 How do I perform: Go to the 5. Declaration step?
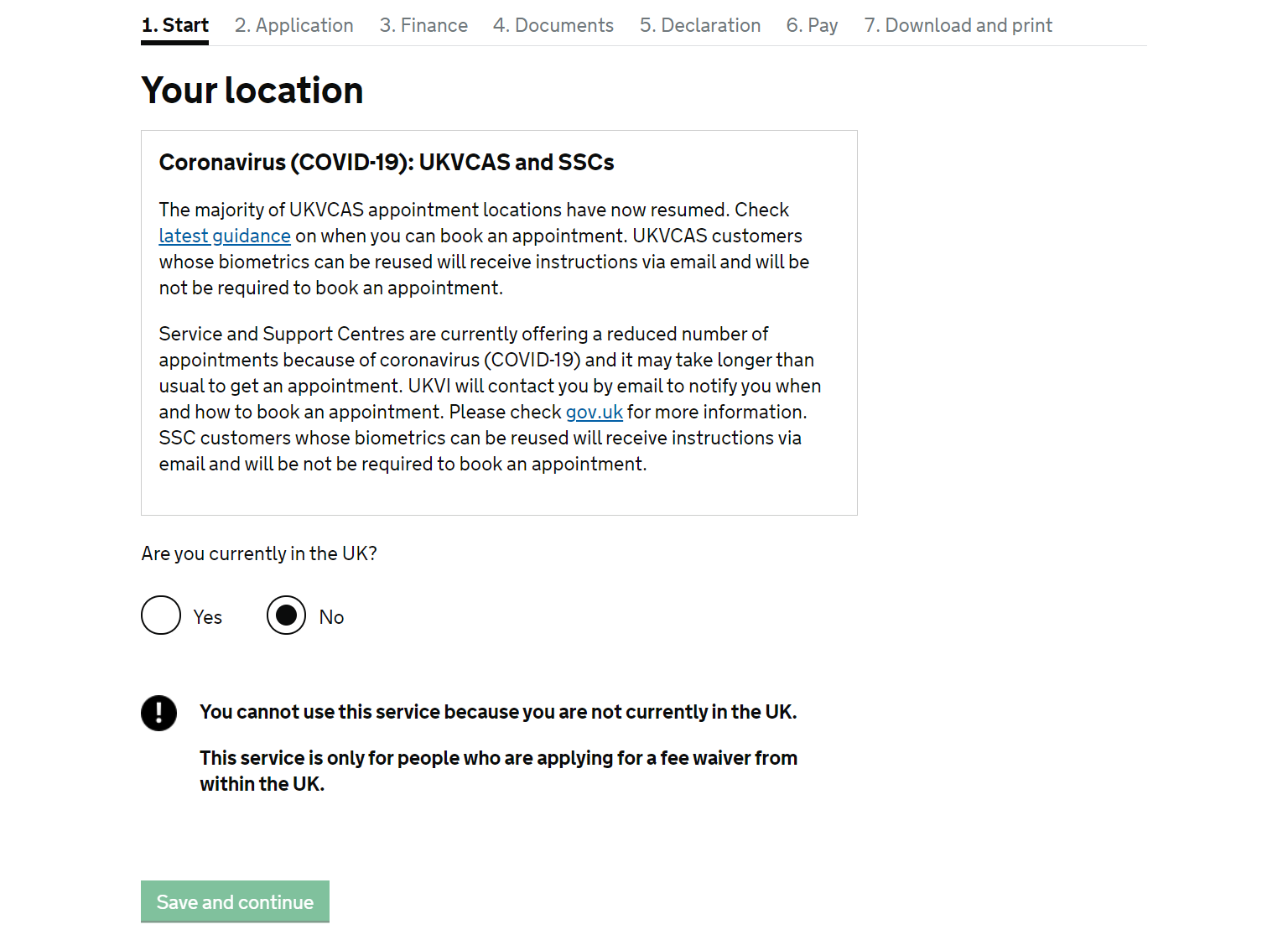click(700, 25)
